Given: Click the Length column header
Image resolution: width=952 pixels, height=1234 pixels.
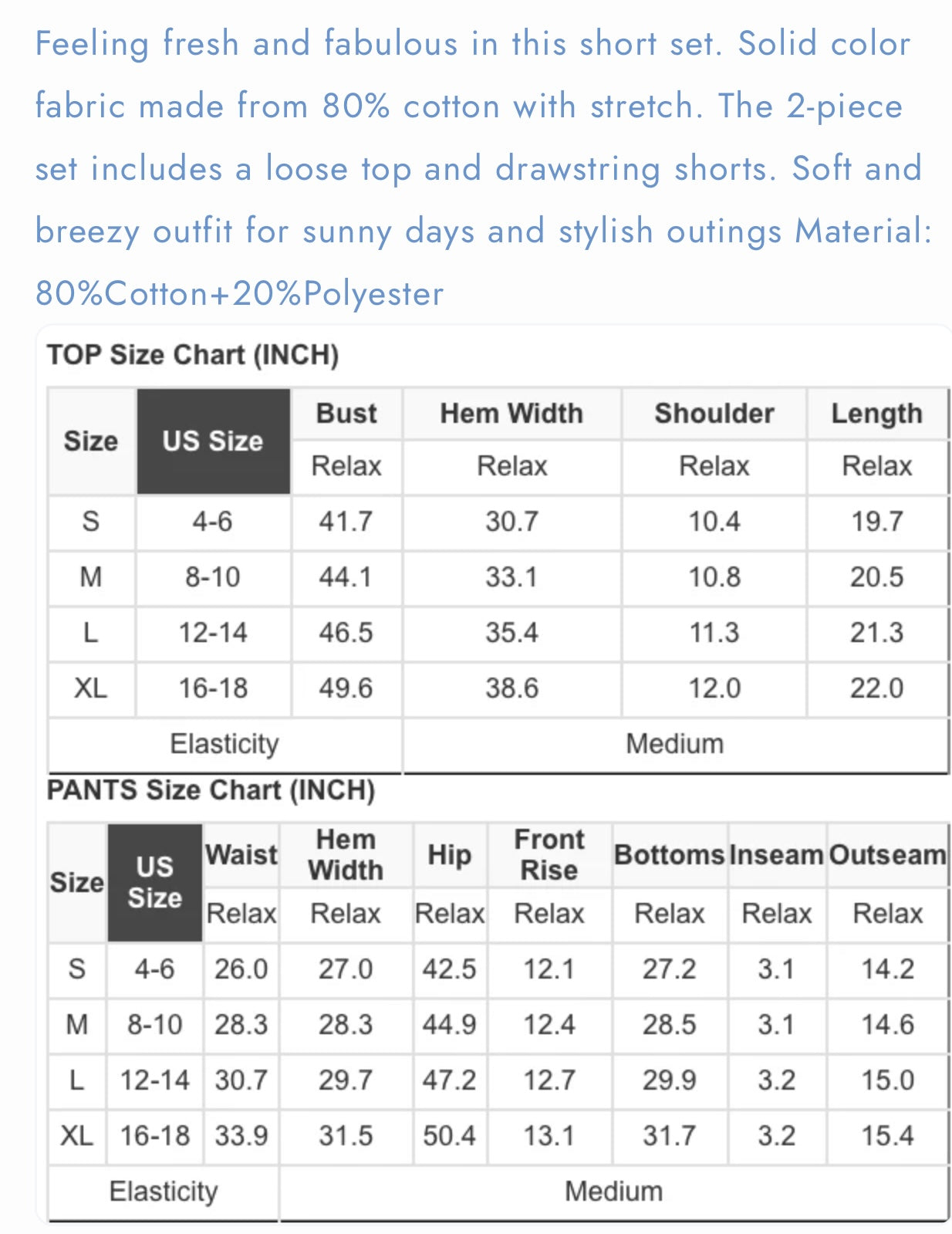Looking at the screenshot, I should [x=877, y=414].
